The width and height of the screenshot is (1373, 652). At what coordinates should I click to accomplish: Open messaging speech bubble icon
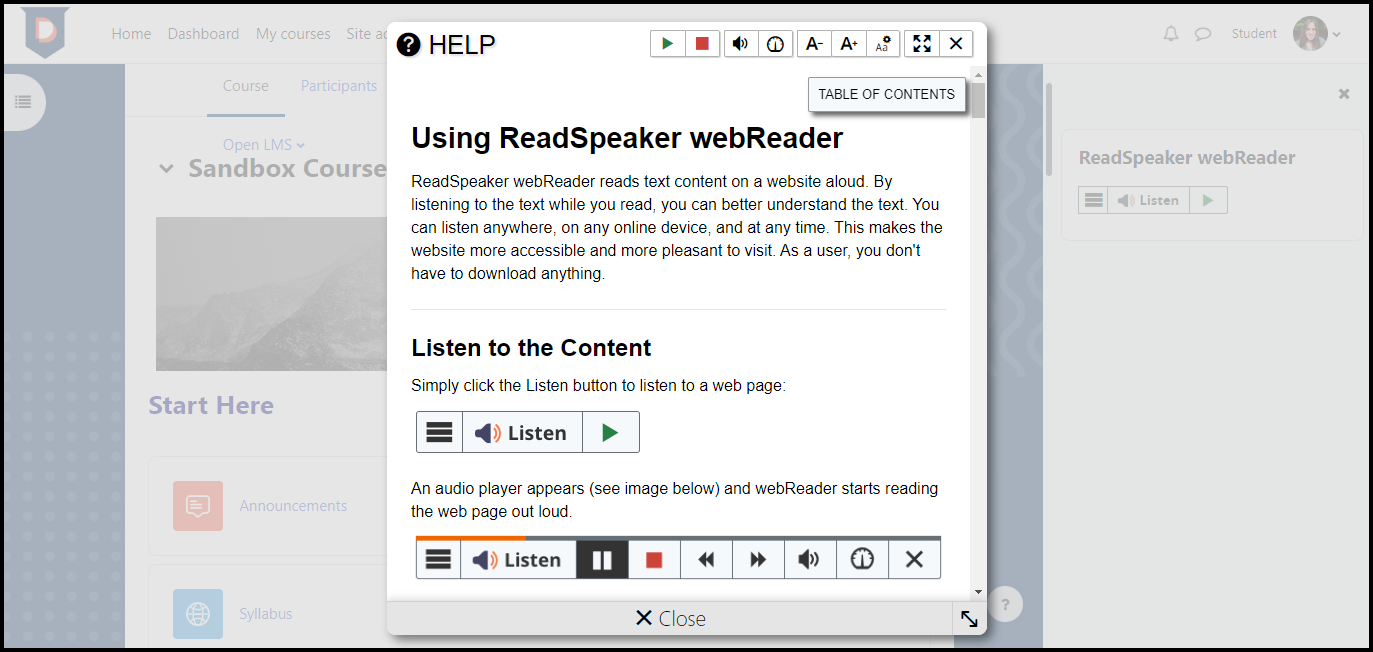coord(1203,34)
